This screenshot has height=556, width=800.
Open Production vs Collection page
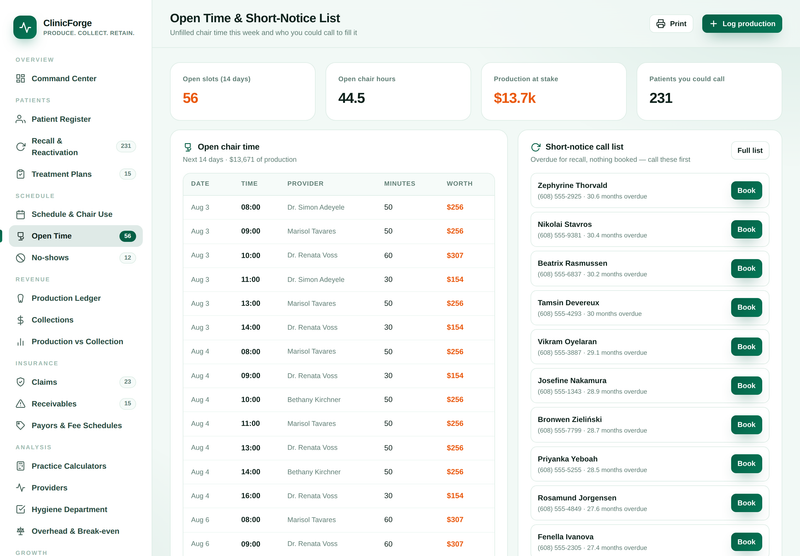(76, 342)
